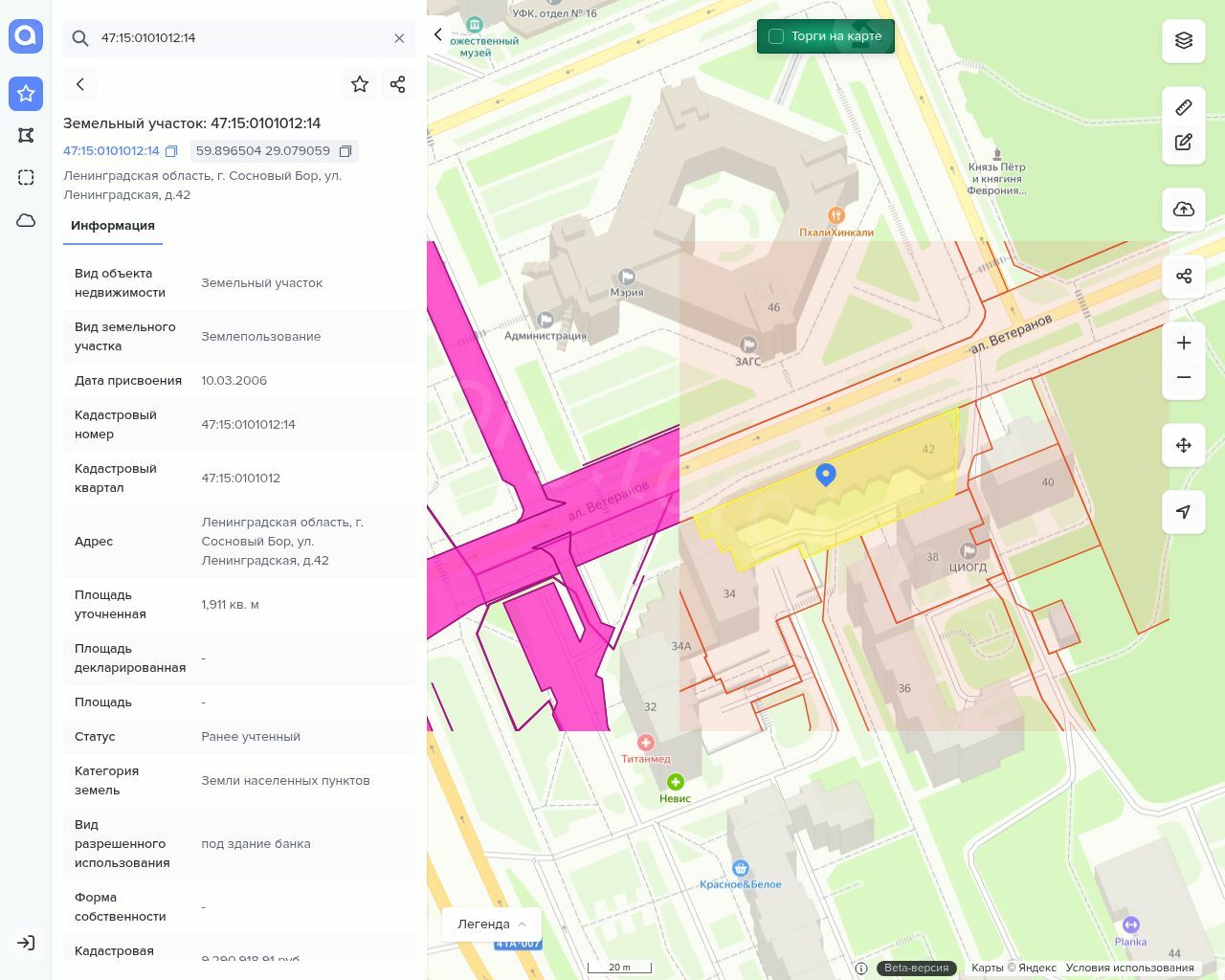The width and height of the screenshot is (1225, 980).
Task: Enable the 'Торги на карте' checkbox
Action: point(776,36)
